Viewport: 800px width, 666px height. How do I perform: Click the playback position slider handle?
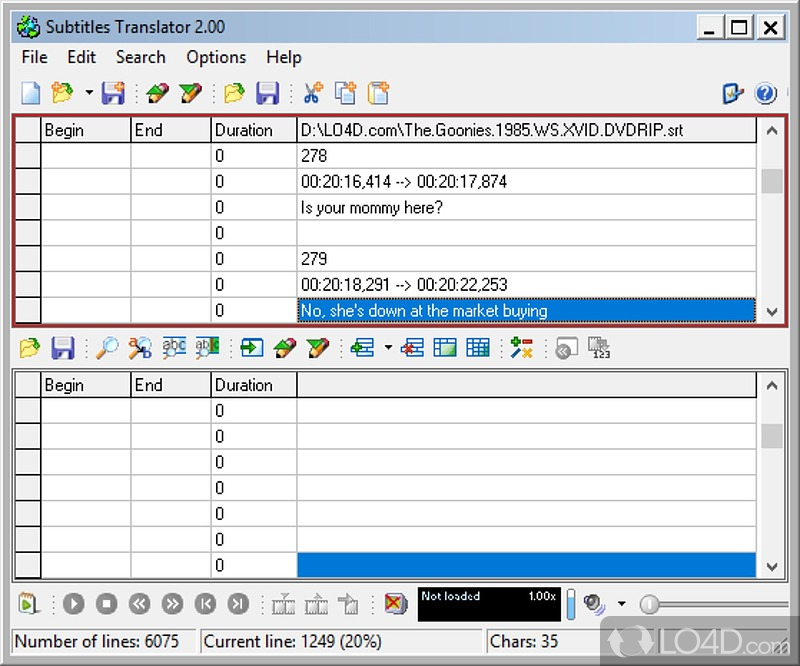650,604
